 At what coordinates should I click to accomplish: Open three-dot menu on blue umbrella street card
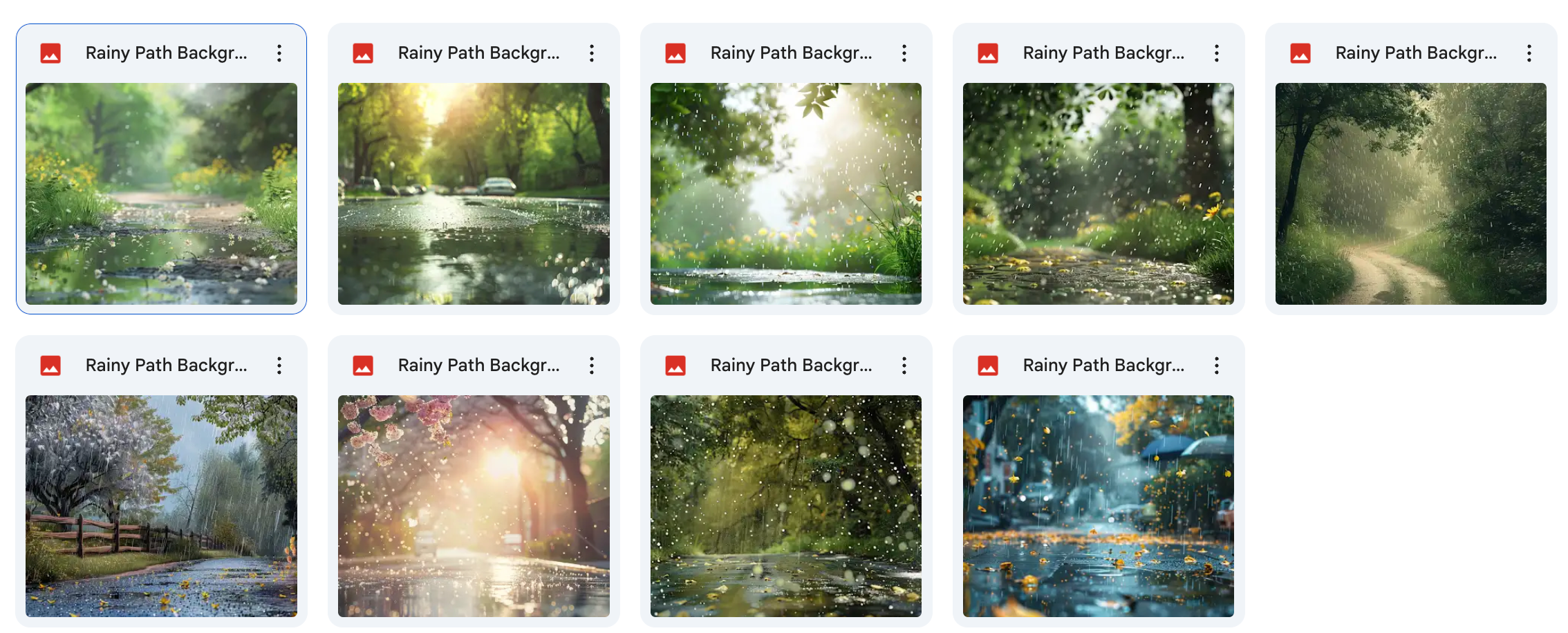coord(1217,366)
